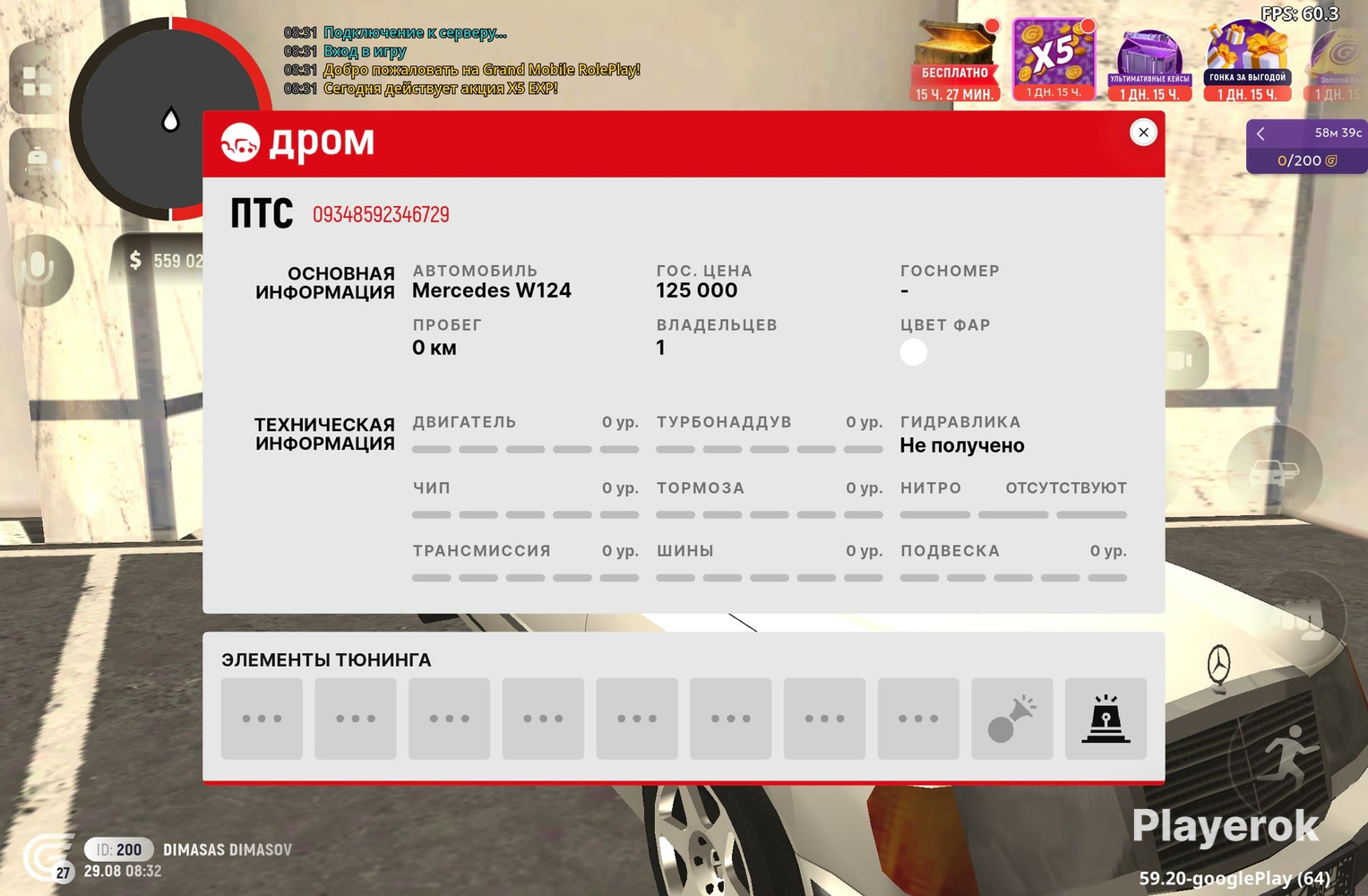
Task: Tap the date and time 29.08 08:32
Action: pos(123,871)
